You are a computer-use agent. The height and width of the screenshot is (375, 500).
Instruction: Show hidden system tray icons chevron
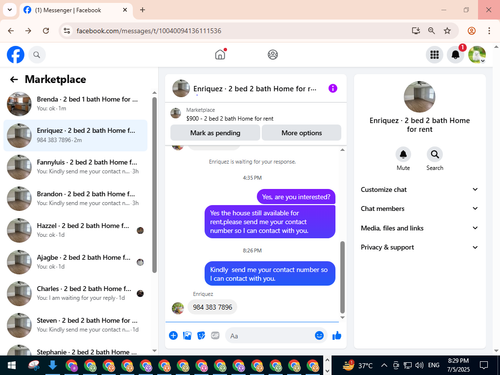384,365
